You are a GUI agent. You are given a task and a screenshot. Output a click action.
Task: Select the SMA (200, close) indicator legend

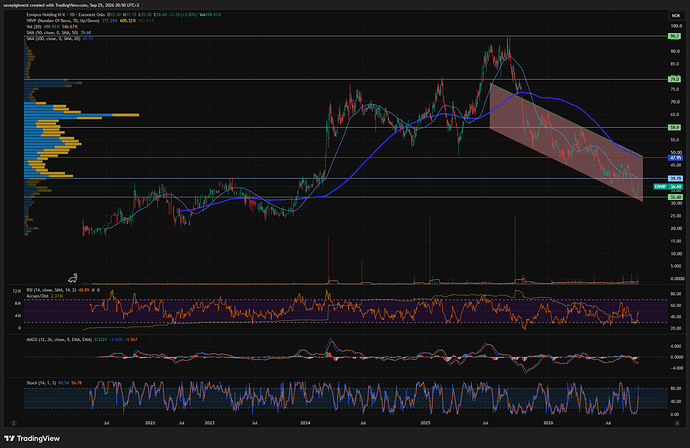(54, 39)
